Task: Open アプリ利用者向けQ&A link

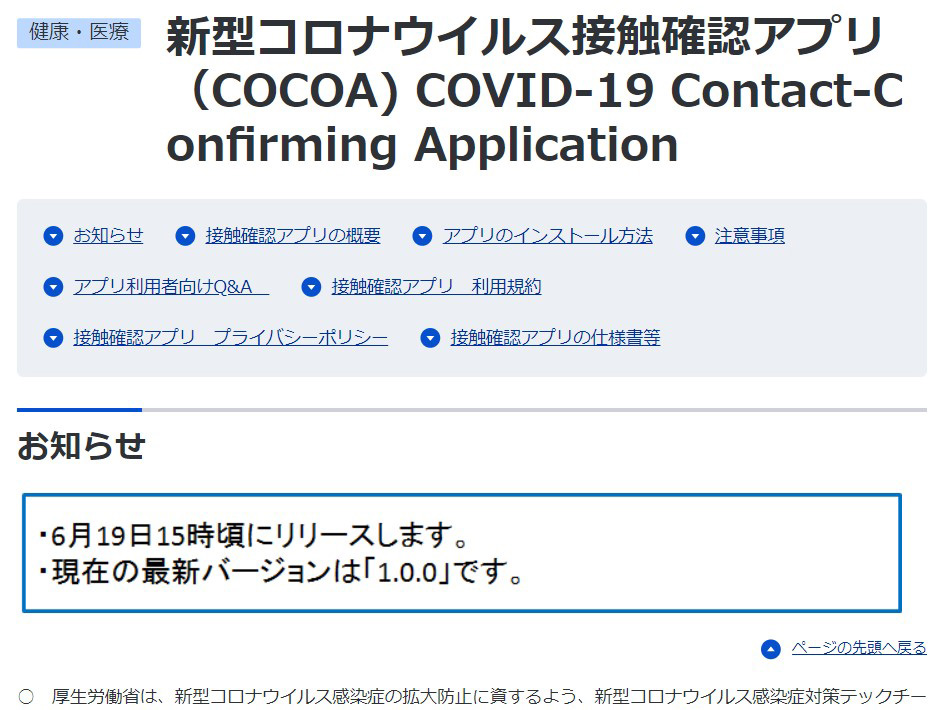Action: click(x=170, y=287)
